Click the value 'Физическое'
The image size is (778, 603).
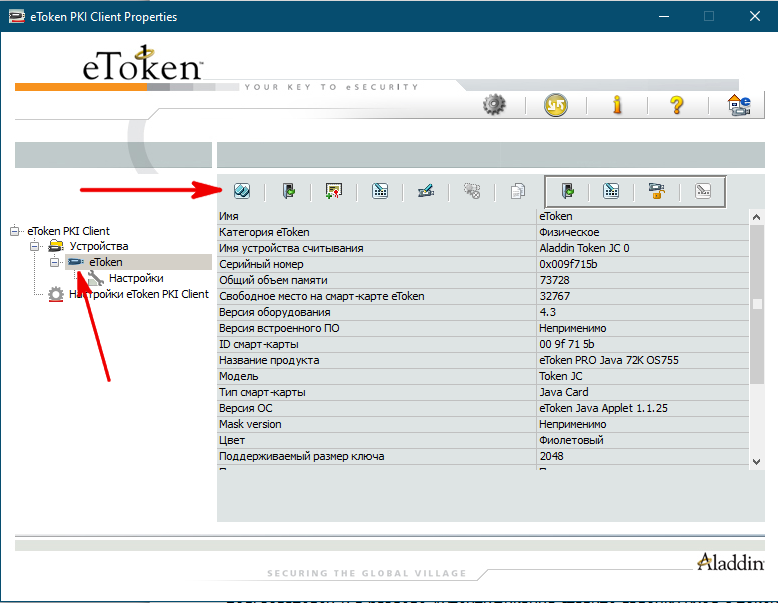pos(569,232)
